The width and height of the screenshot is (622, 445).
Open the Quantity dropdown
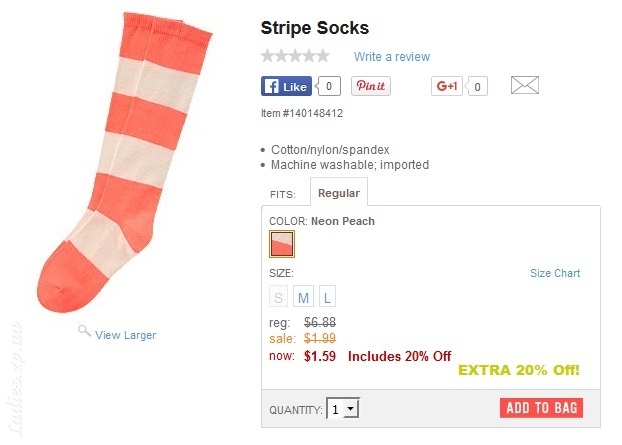[343, 408]
